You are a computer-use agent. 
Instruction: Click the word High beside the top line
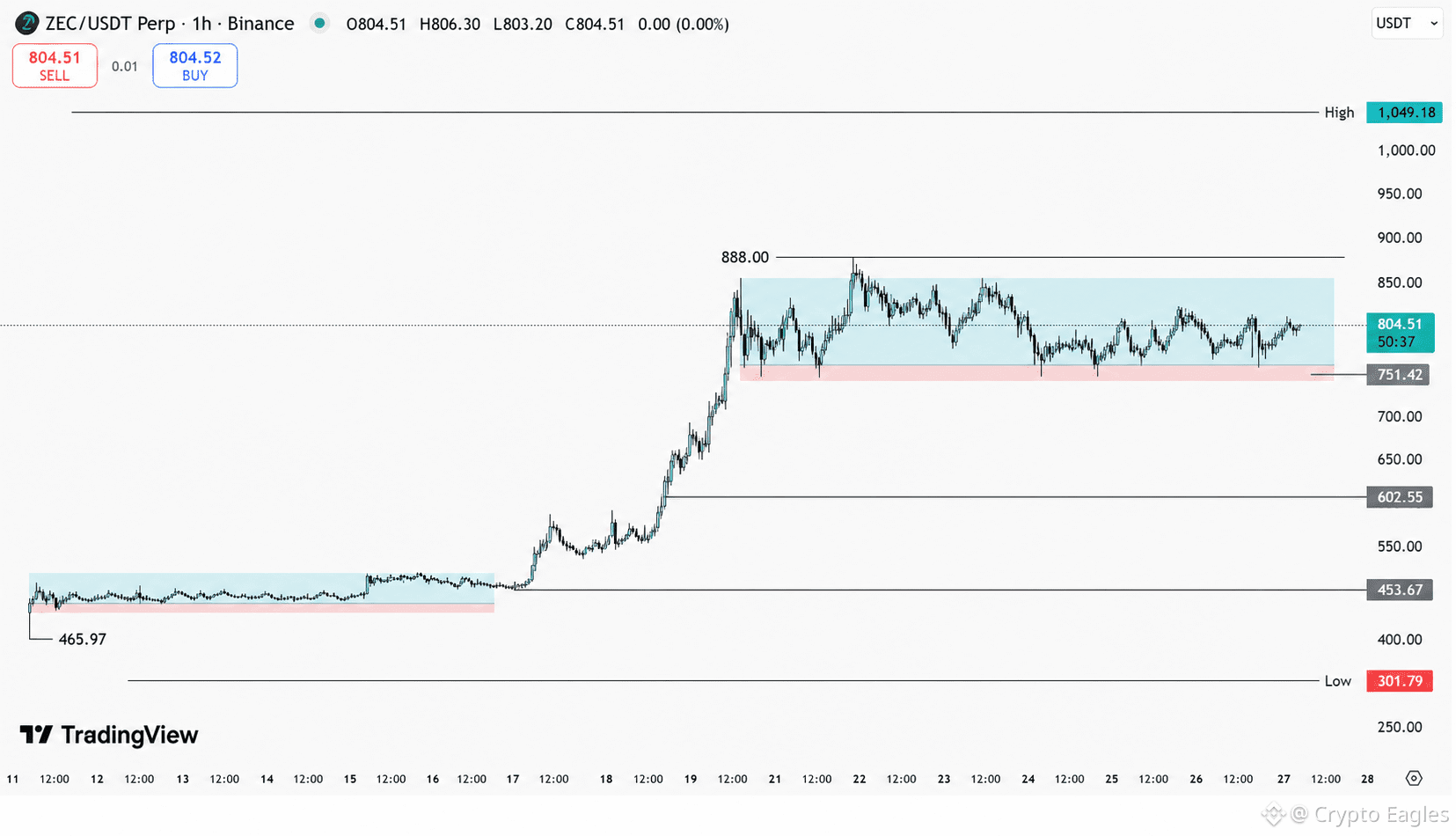[1339, 113]
